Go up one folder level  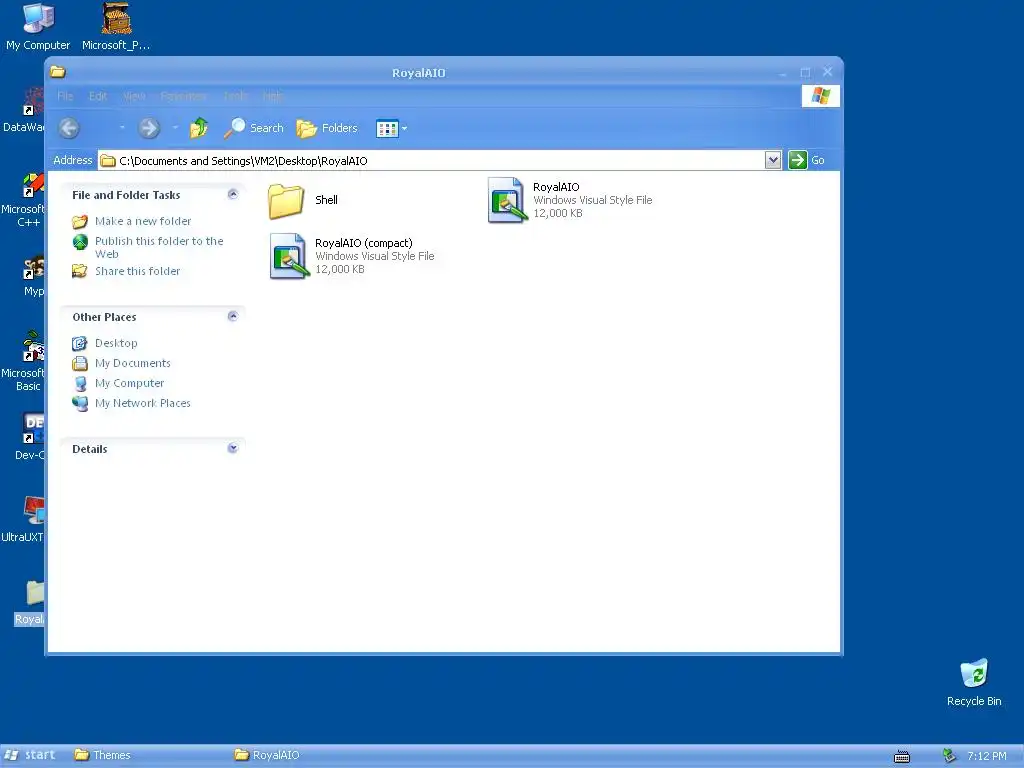click(199, 128)
